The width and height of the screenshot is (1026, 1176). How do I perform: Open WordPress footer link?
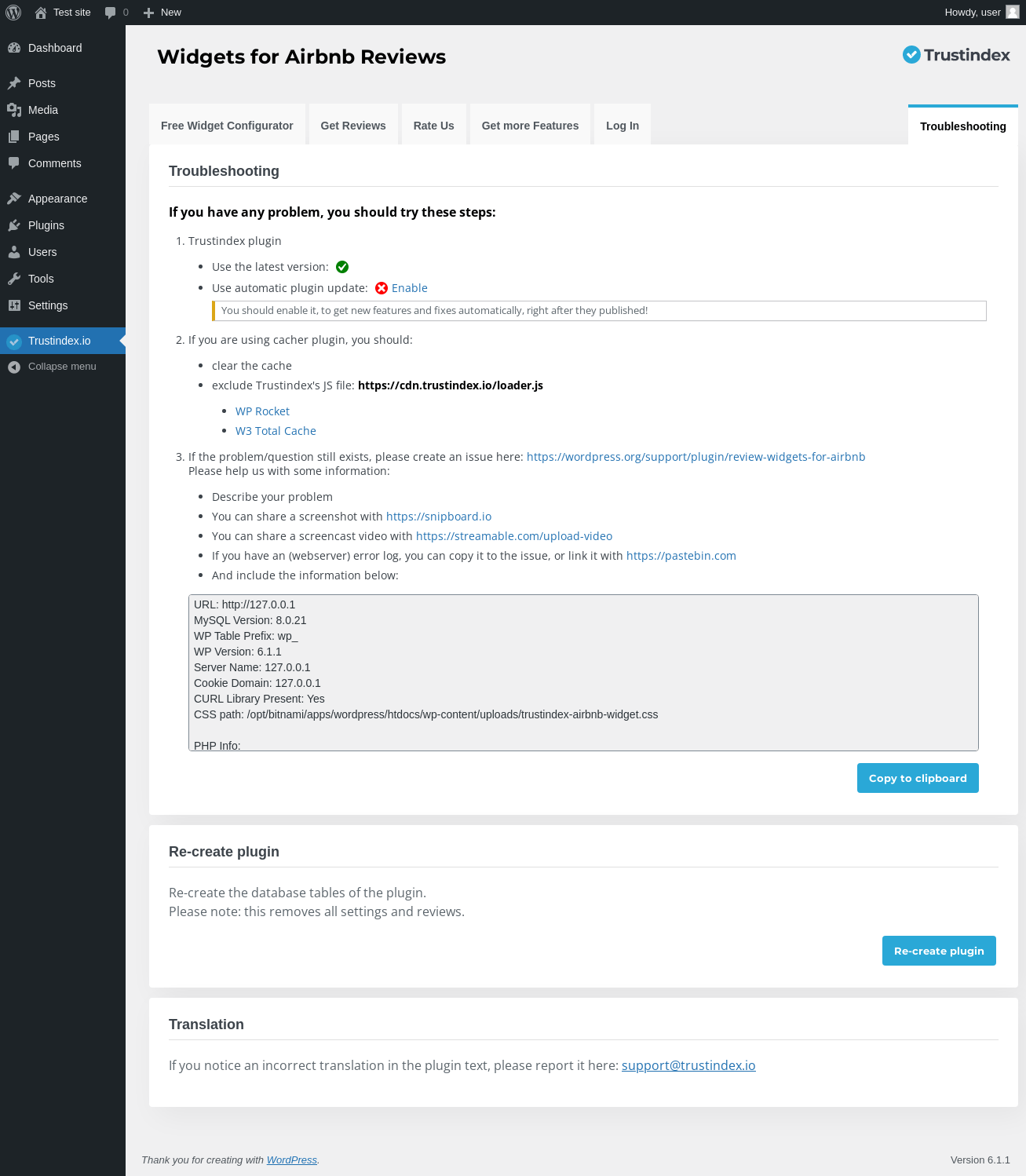(x=292, y=1160)
